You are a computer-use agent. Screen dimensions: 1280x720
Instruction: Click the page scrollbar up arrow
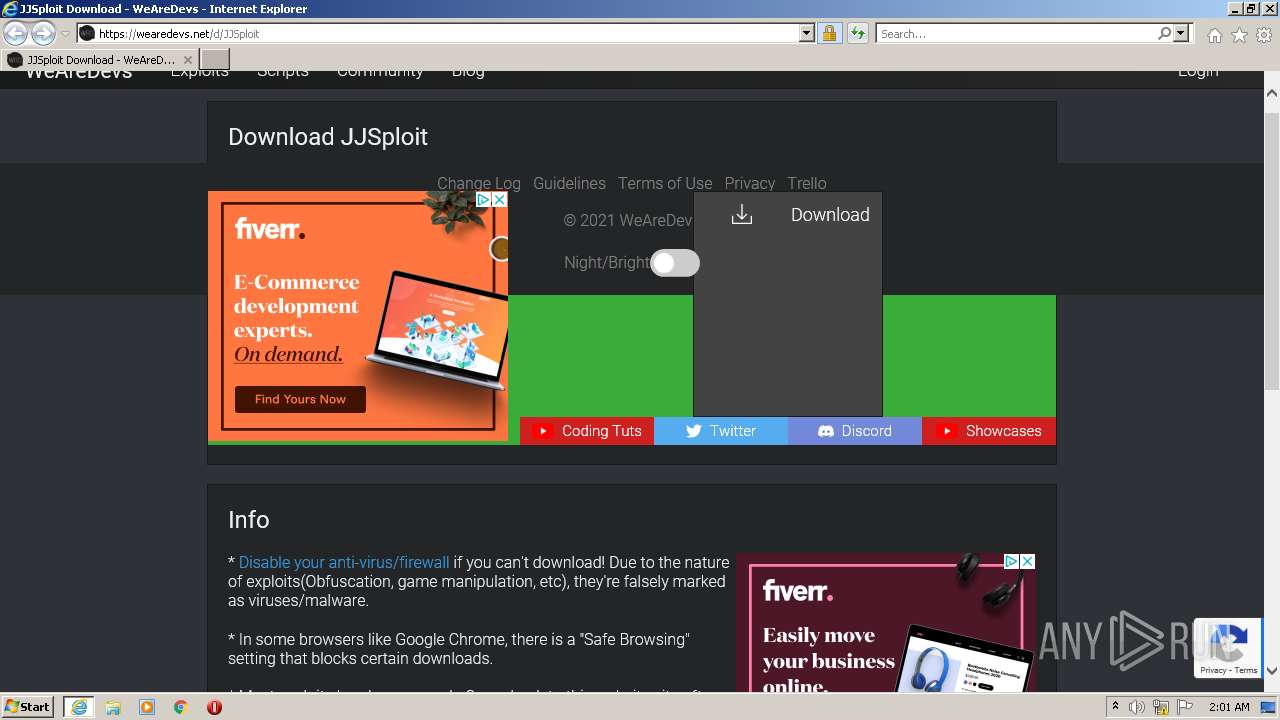[1272, 93]
